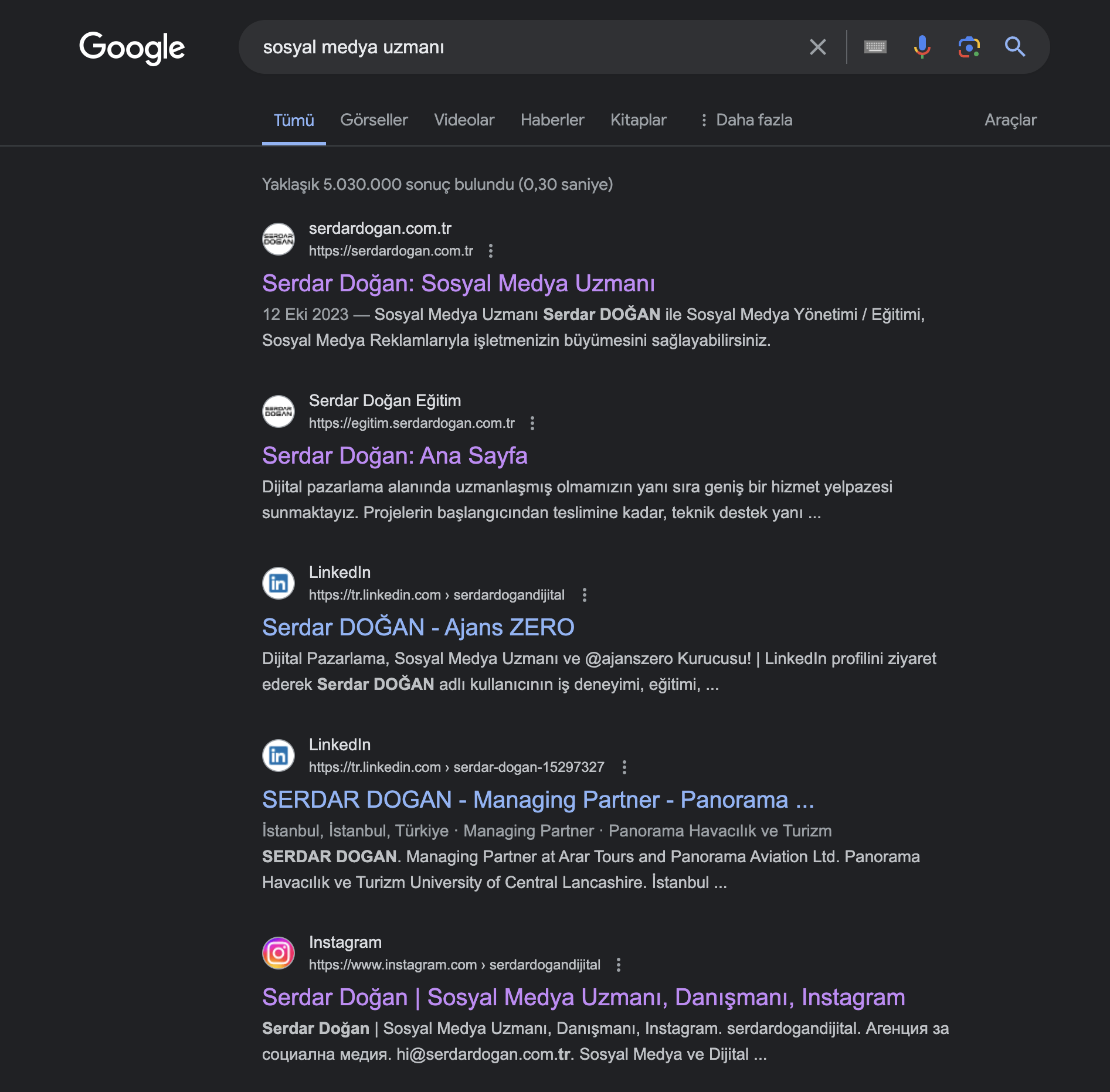Clear the search box text
Screen dimensions: 1110x1092
[x=817, y=47]
